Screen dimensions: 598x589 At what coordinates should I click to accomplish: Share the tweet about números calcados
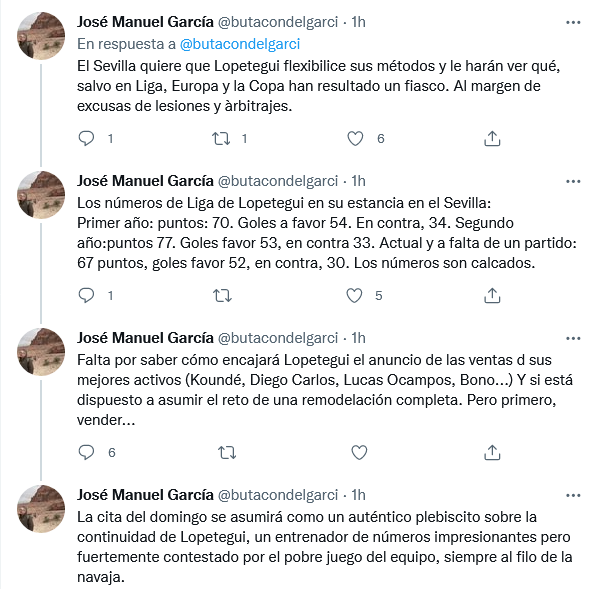(x=492, y=296)
